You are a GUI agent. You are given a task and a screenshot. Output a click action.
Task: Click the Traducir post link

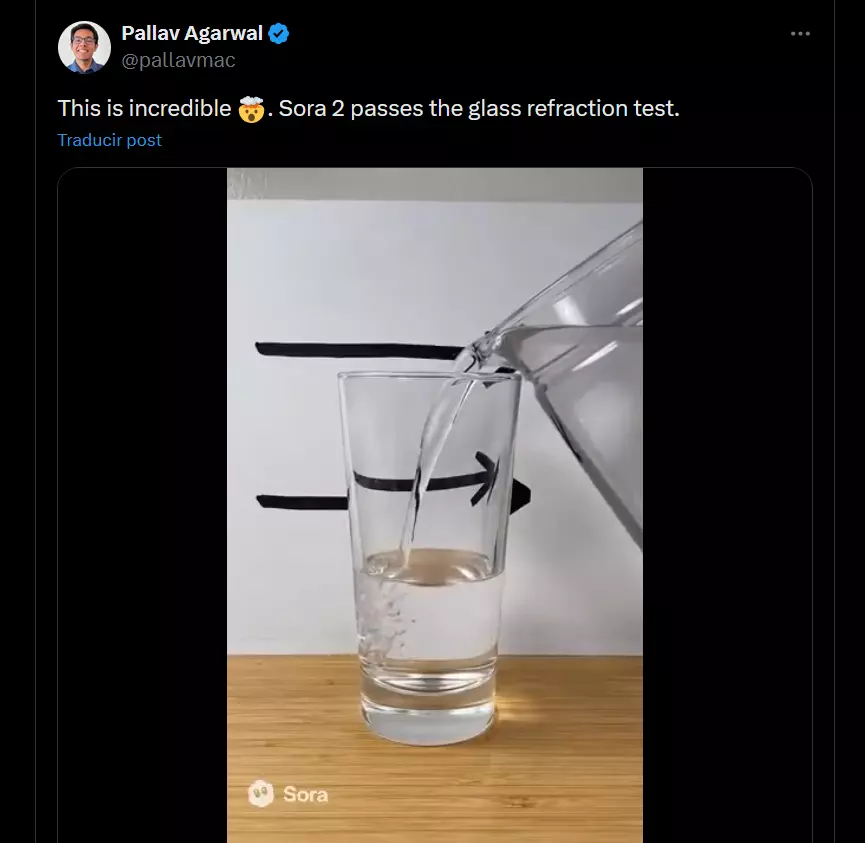[109, 140]
